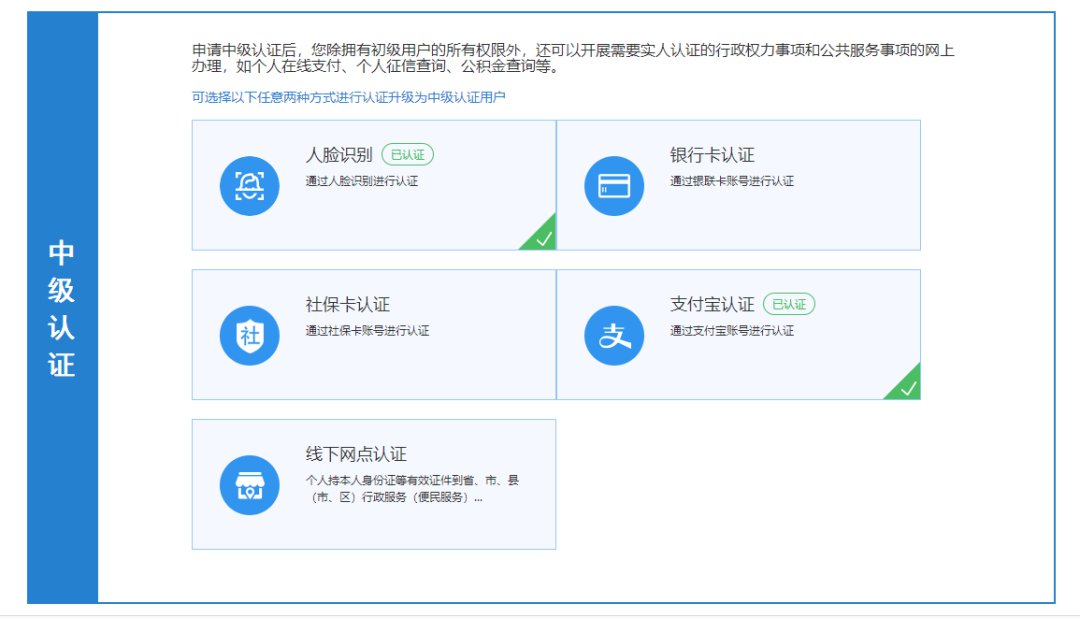Click the bank card icon
1080x618 pixels.
[614, 186]
